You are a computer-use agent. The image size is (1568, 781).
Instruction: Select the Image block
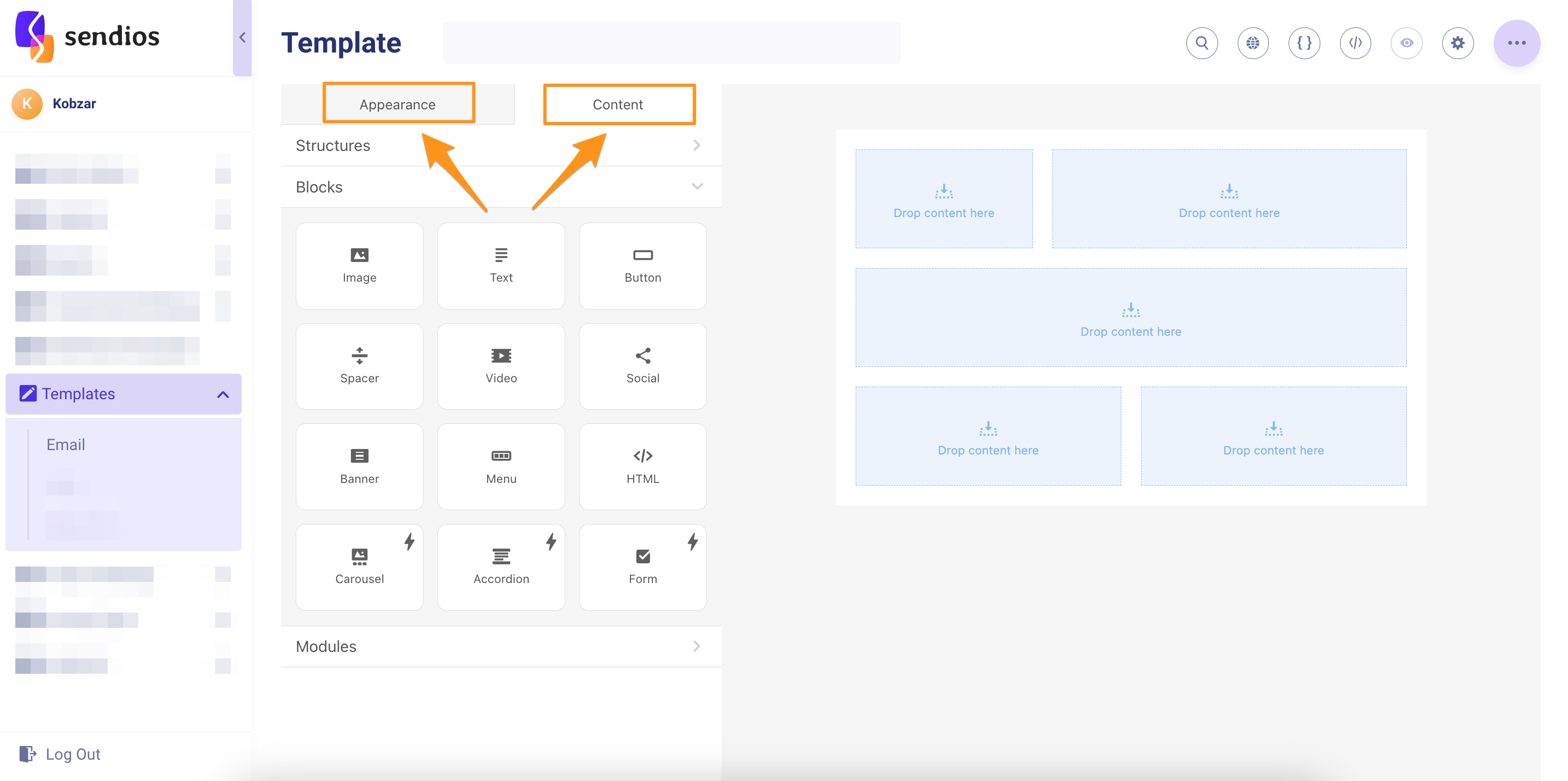tap(359, 265)
